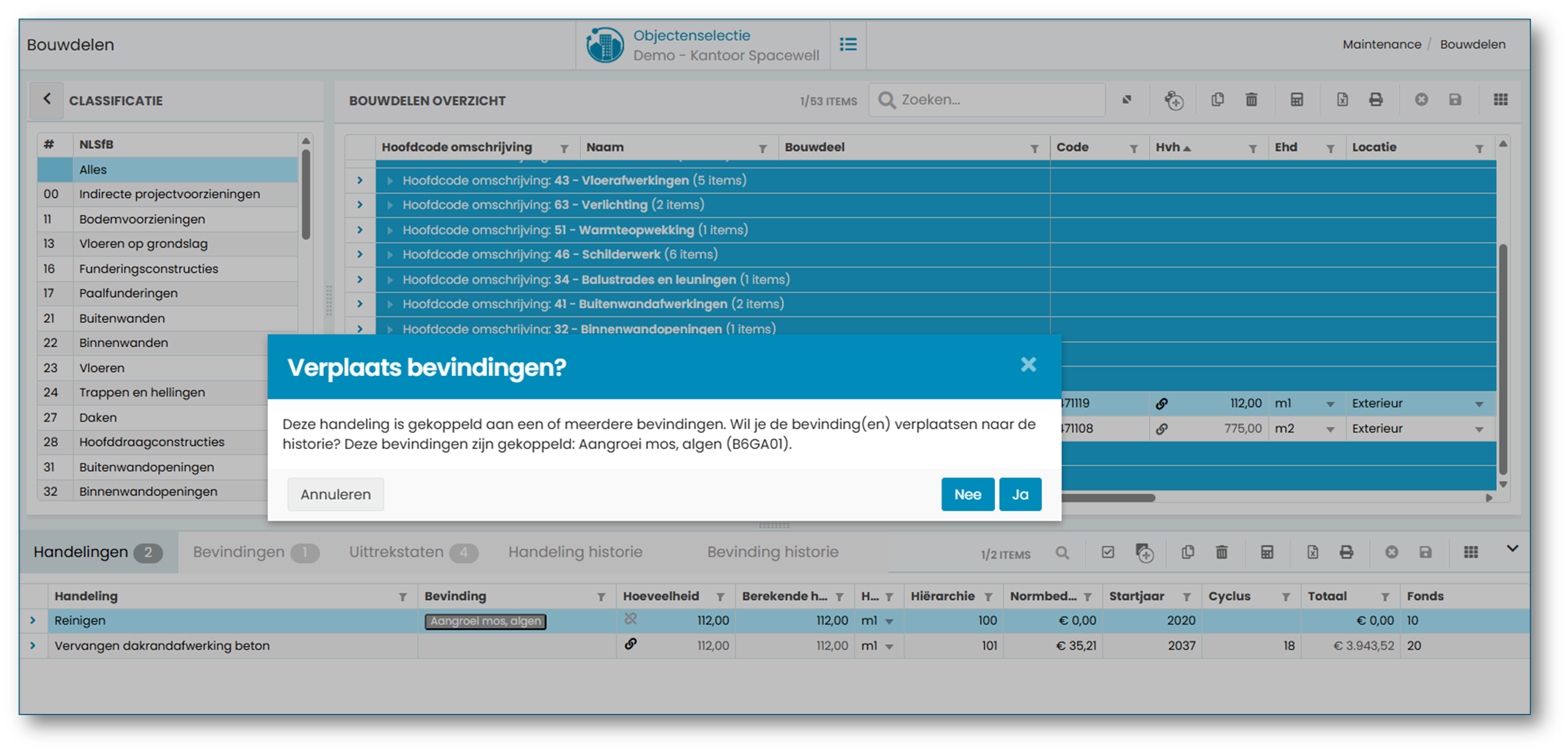The width and height of the screenshot is (1568, 752).
Task: Switch to the Bevindingen tab
Action: coord(256,552)
